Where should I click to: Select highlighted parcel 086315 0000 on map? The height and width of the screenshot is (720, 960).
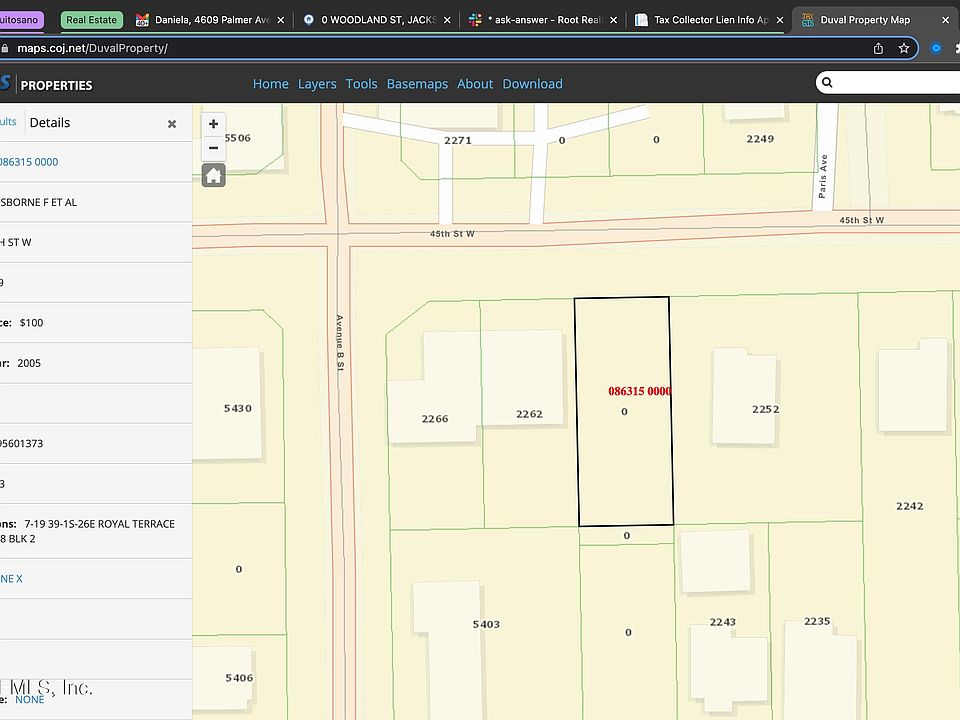624,411
